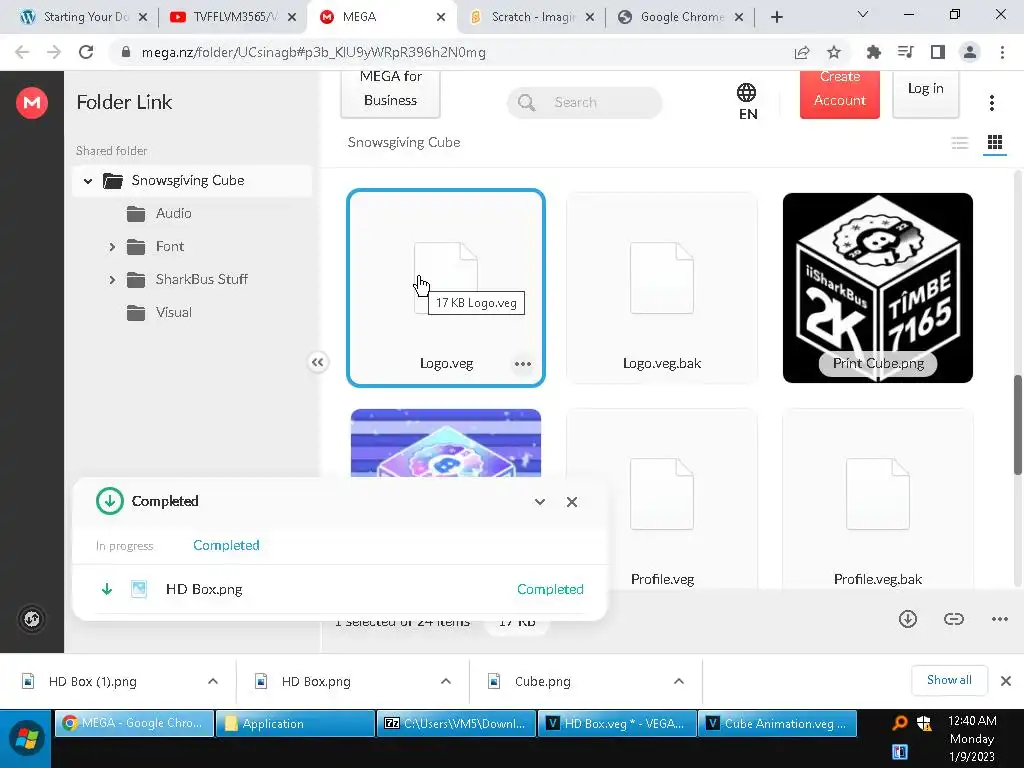Minimize transfers panel with the chevron
Viewport: 1024px width, 768px height.
click(539, 502)
